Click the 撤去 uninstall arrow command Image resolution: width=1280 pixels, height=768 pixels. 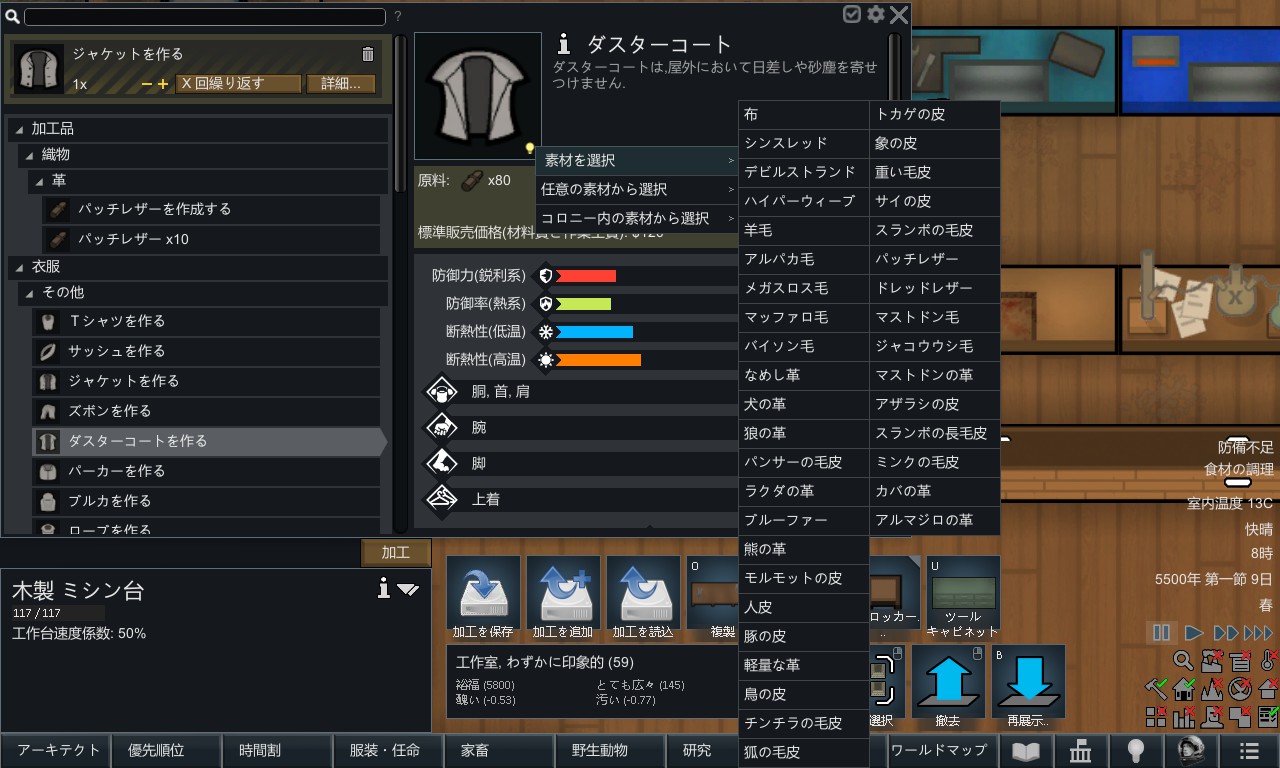pos(947,681)
